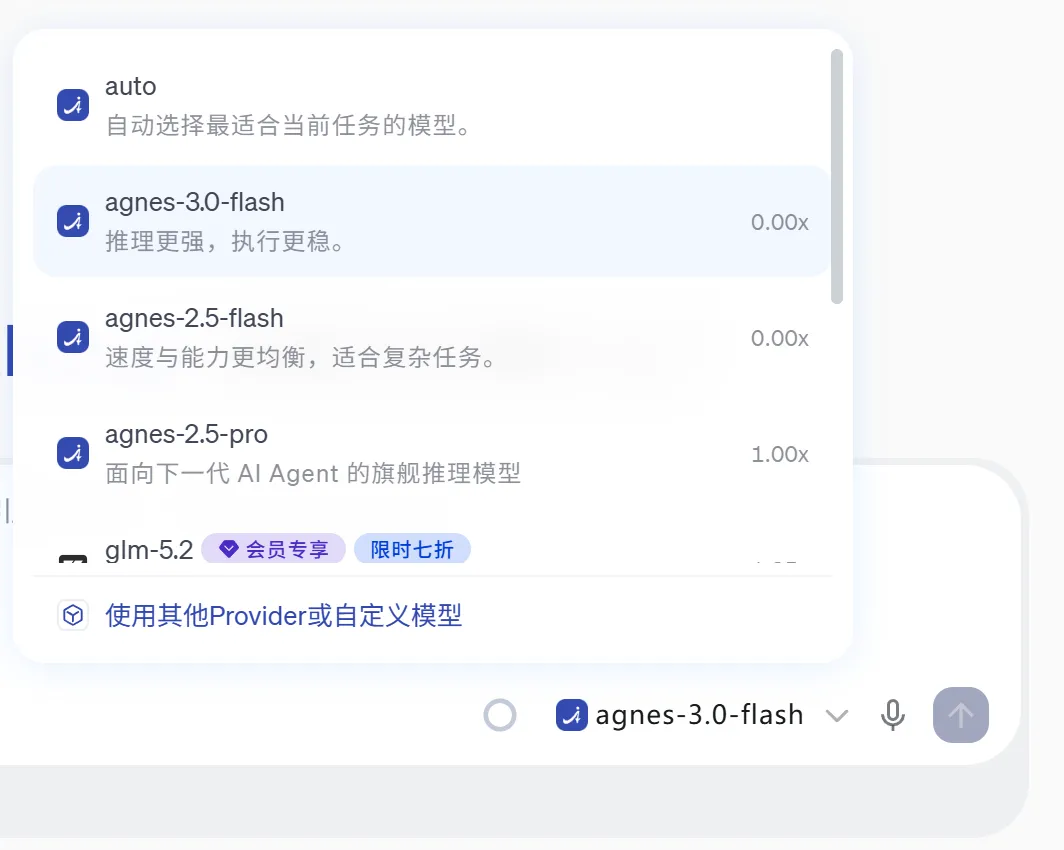
Task: Click the agnes-3.0-flash row logo icon
Action: point(73,221)
